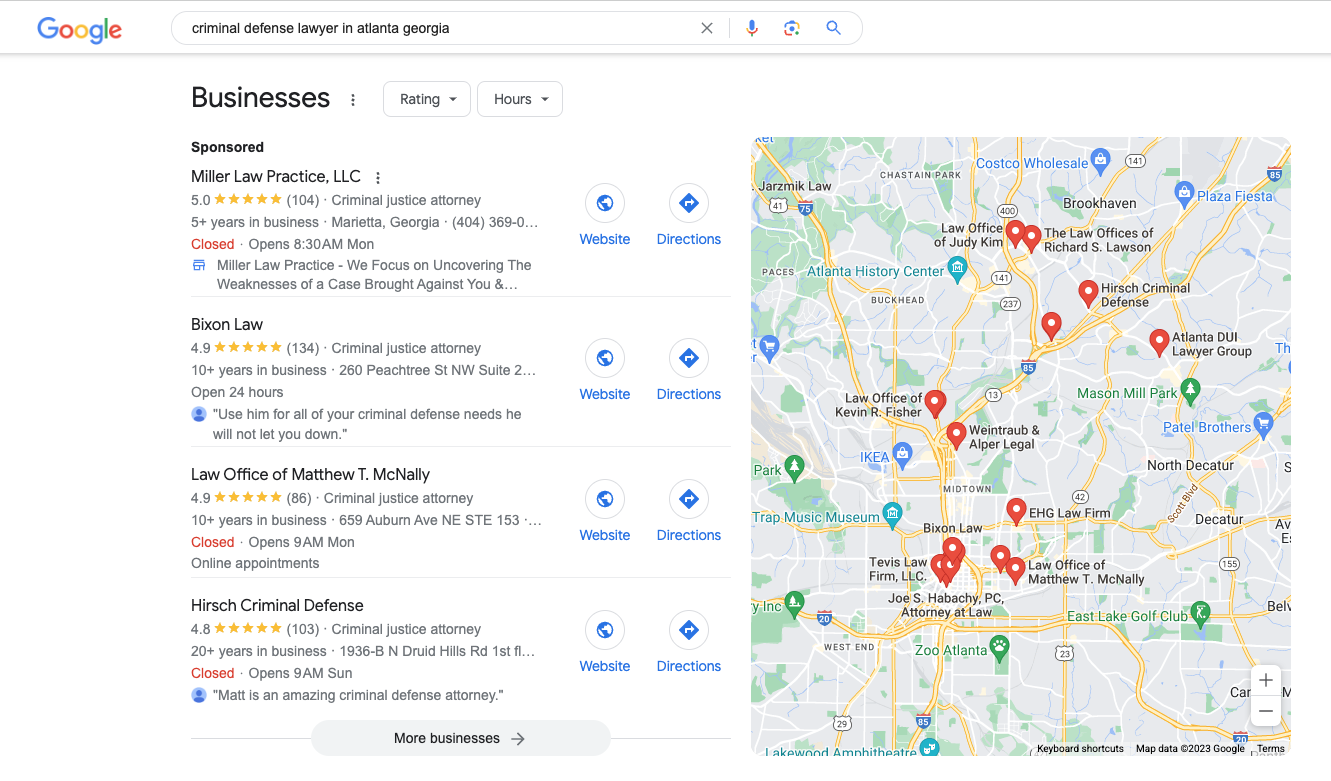This screenshot has width=1331, height=781.
Task: Select the Law Offices of Richard S. Lawson pin
Action: click(x=1032, y=238)
